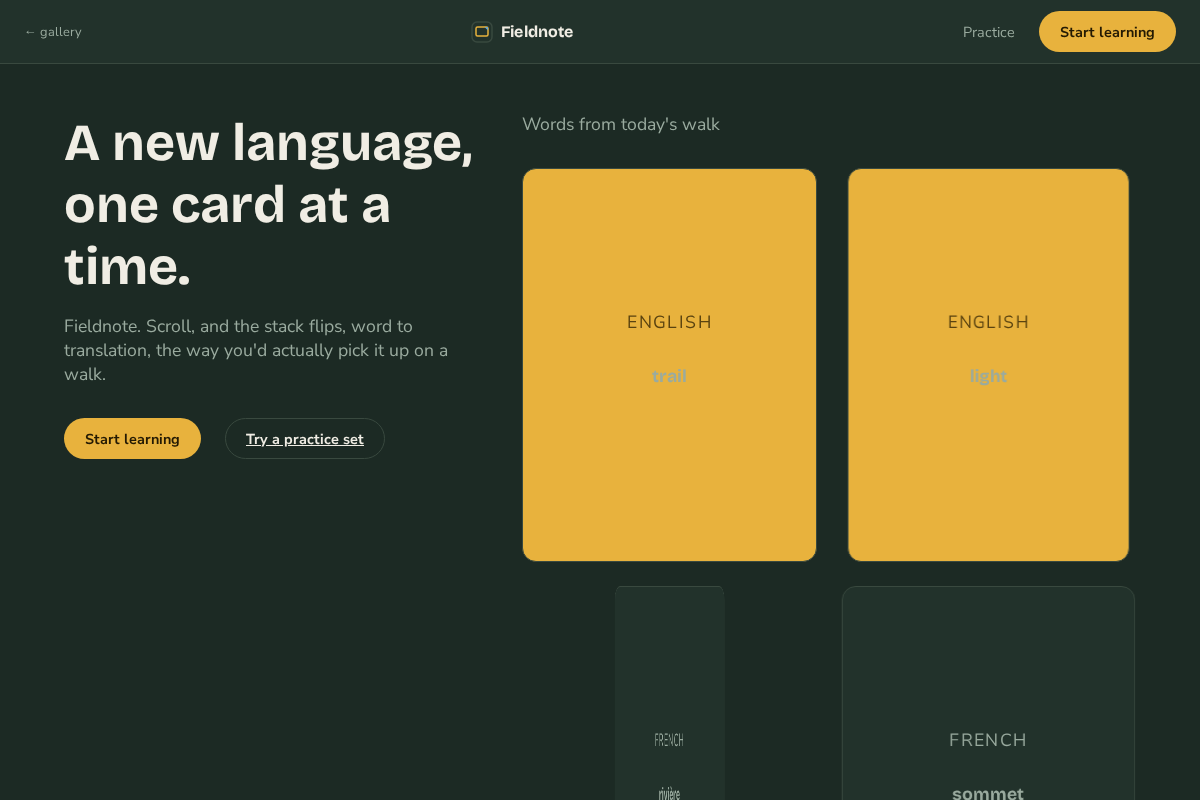Click the FRENCH label above 'sommet'

tap(988, 740)
